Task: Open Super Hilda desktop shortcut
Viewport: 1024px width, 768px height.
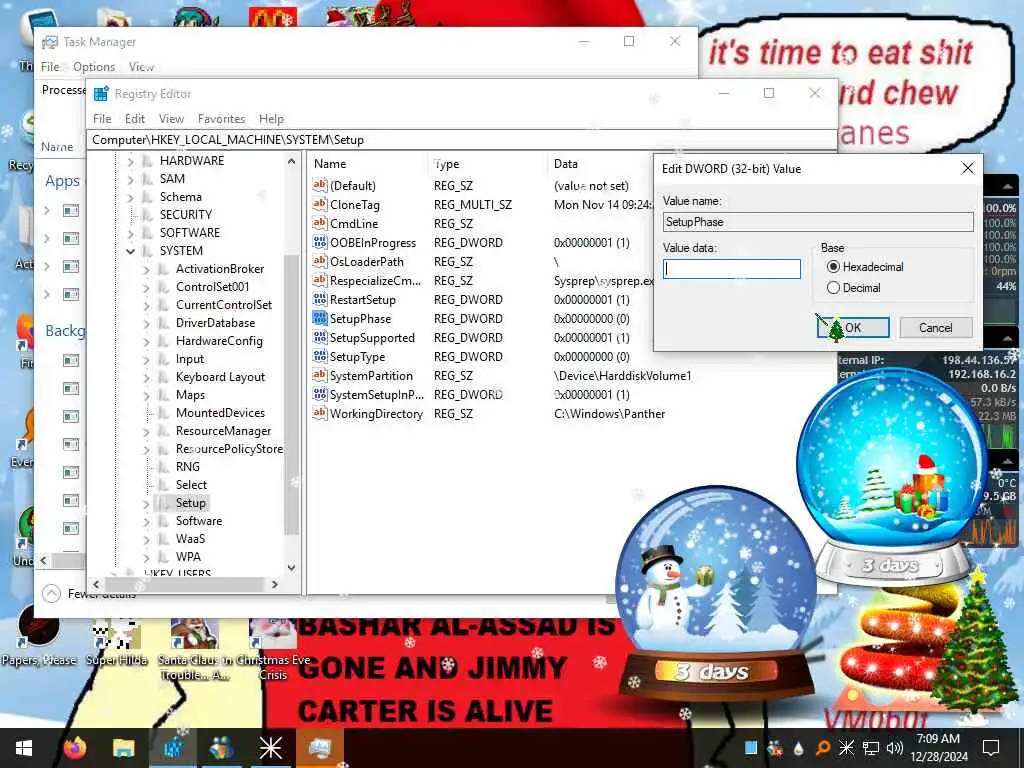Action: click(x=117, y=643)
